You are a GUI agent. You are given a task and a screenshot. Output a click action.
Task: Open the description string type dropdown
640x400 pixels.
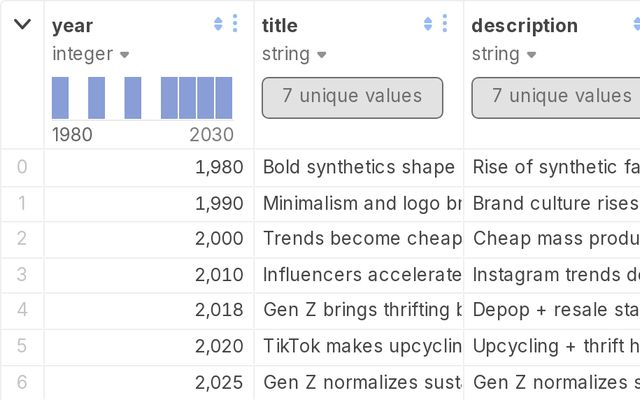(531, 55)
